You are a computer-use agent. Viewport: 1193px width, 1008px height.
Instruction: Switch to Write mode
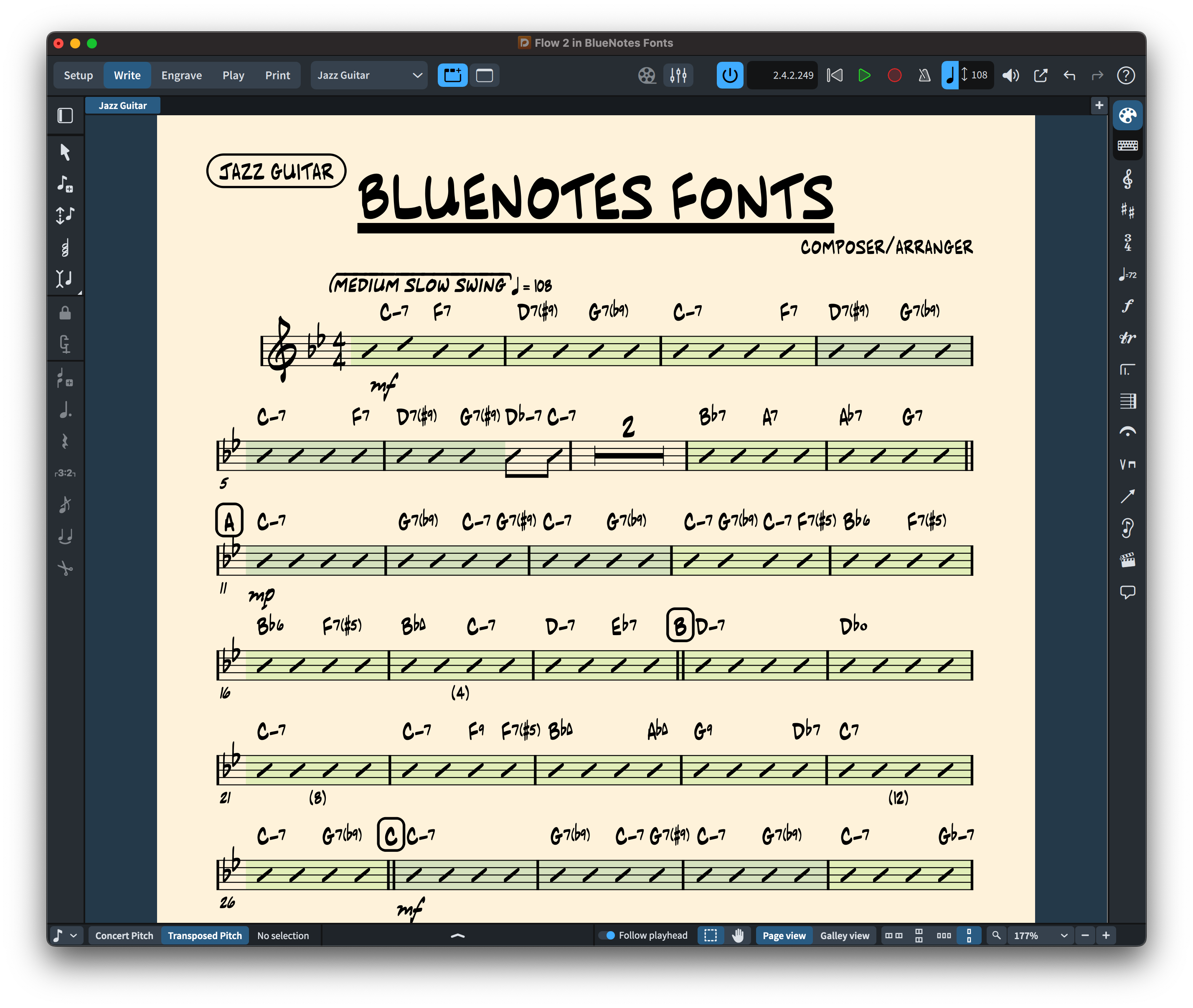click(x=127, y=75)
